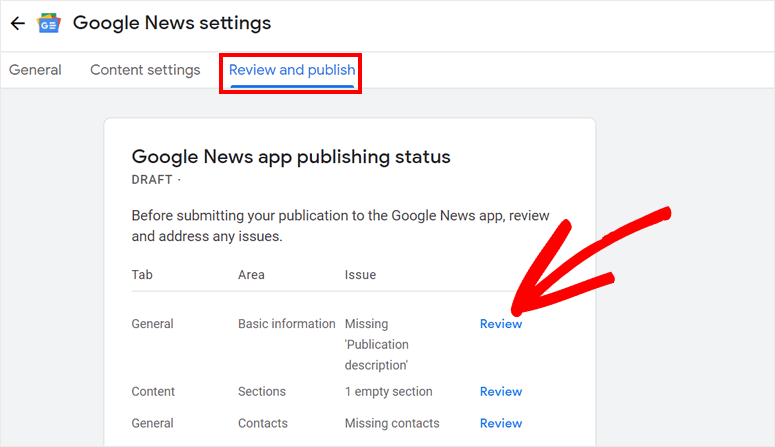Viewport: 775px width, 447px height.
Task: Review the Missing contacts issue
Action: (501, 423)
